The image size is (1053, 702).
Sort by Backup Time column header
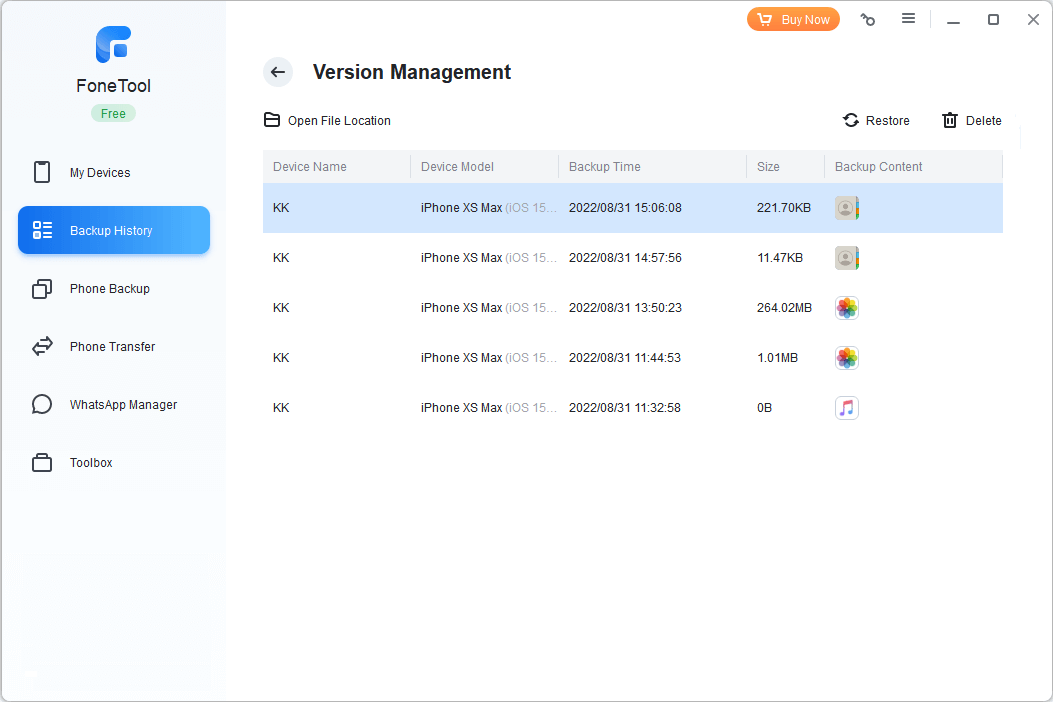pyautogui.click(x=605, y=167)
